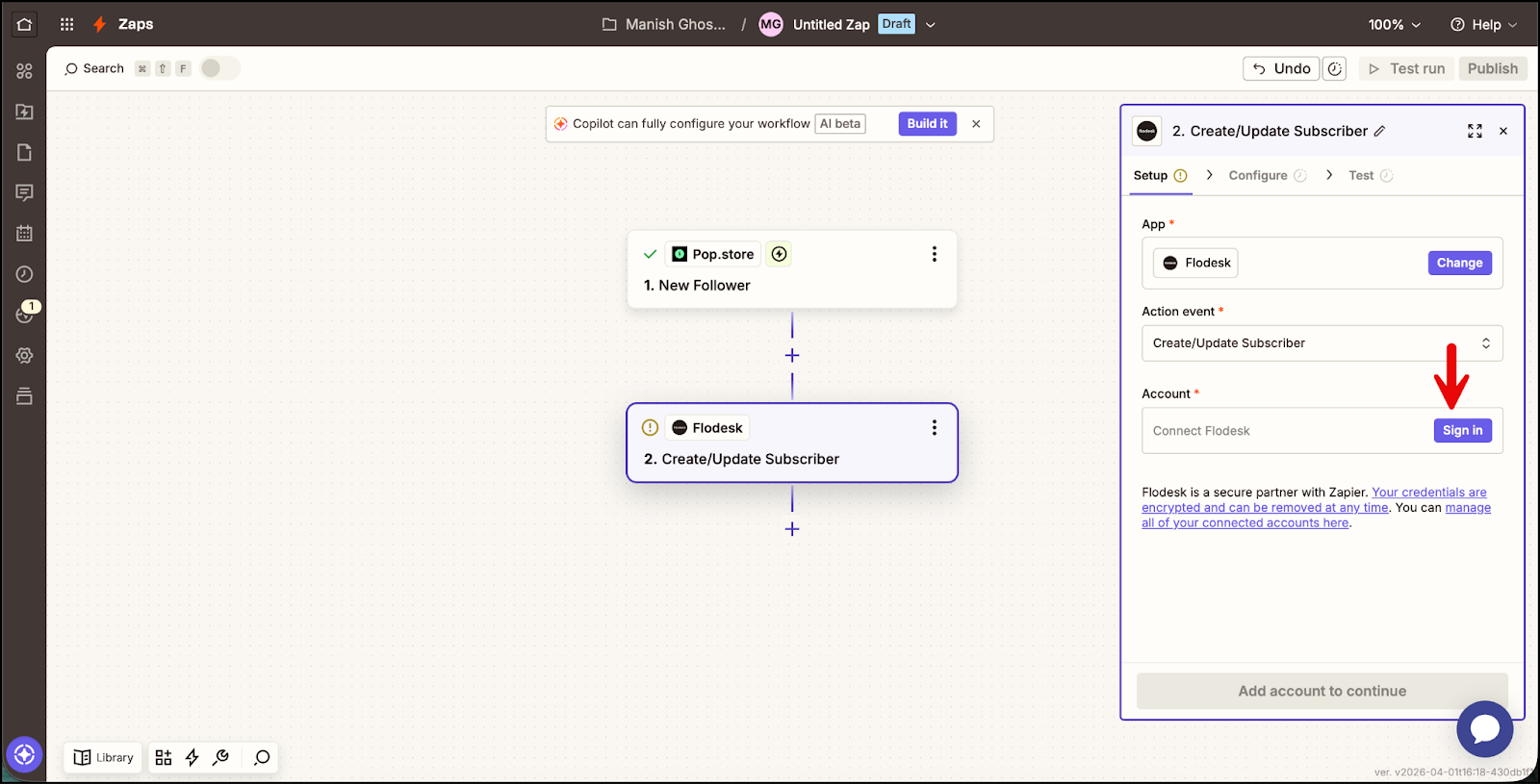The height and width of the screenshot is (784, 1540).
Task: Open the history clock icon in sidebar
Action: [x=24, y=274]
